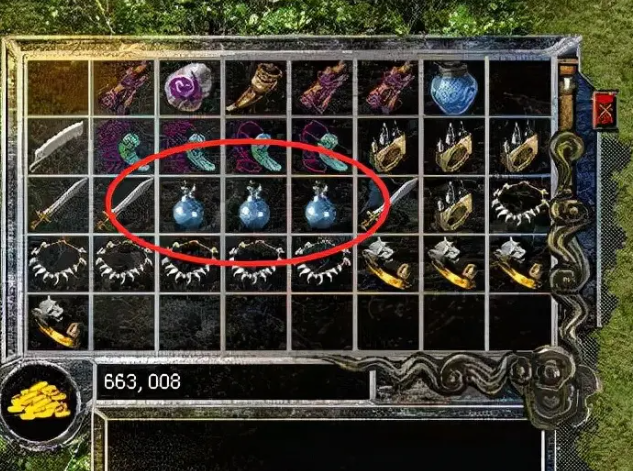Choose the rightmost blue potion flask
Viewport: 633px width, 471px height.
(x=321, y=206)
